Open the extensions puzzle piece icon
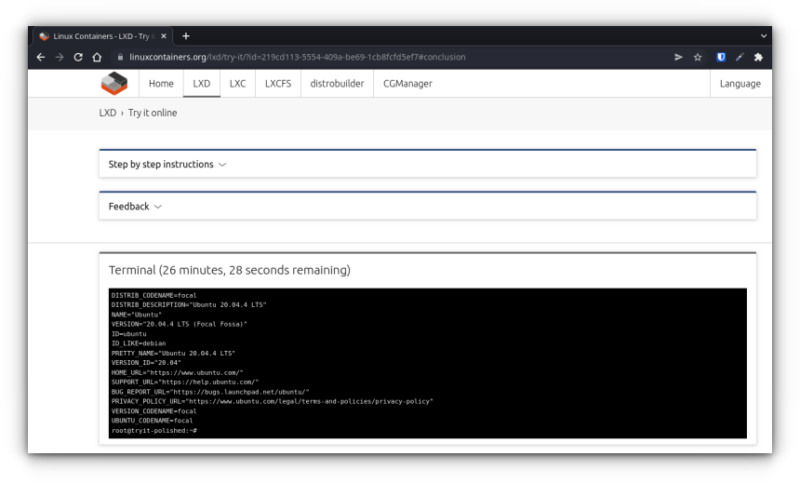The height and width of the screenshot is (483, 800). pos(758,57)
